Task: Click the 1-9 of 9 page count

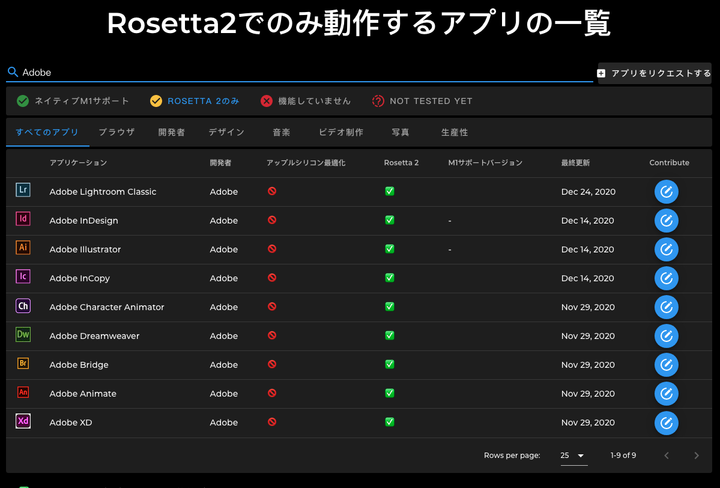Action: pyautogui.click(x=623, y=455)
